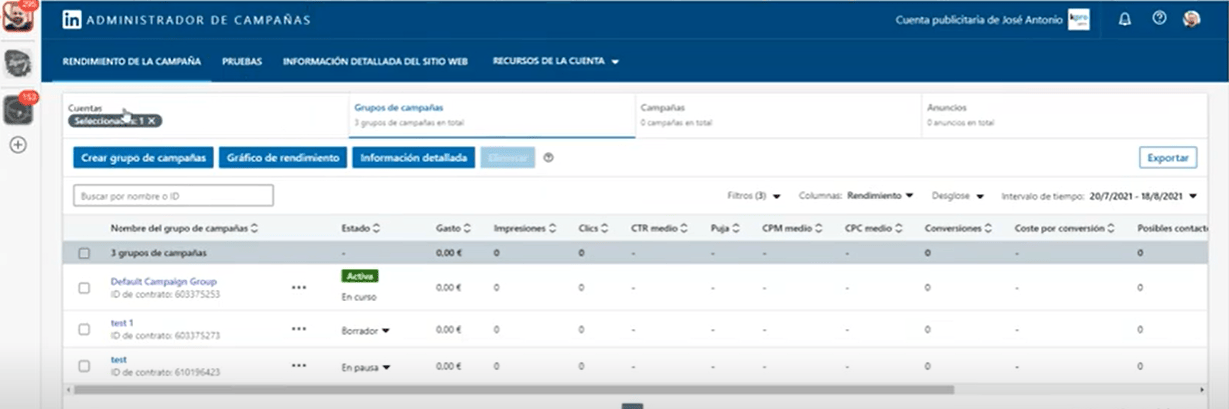Open more options for Default Campaign Group
The height and width of the screenshot is (409, 1229).
[299, 287]
